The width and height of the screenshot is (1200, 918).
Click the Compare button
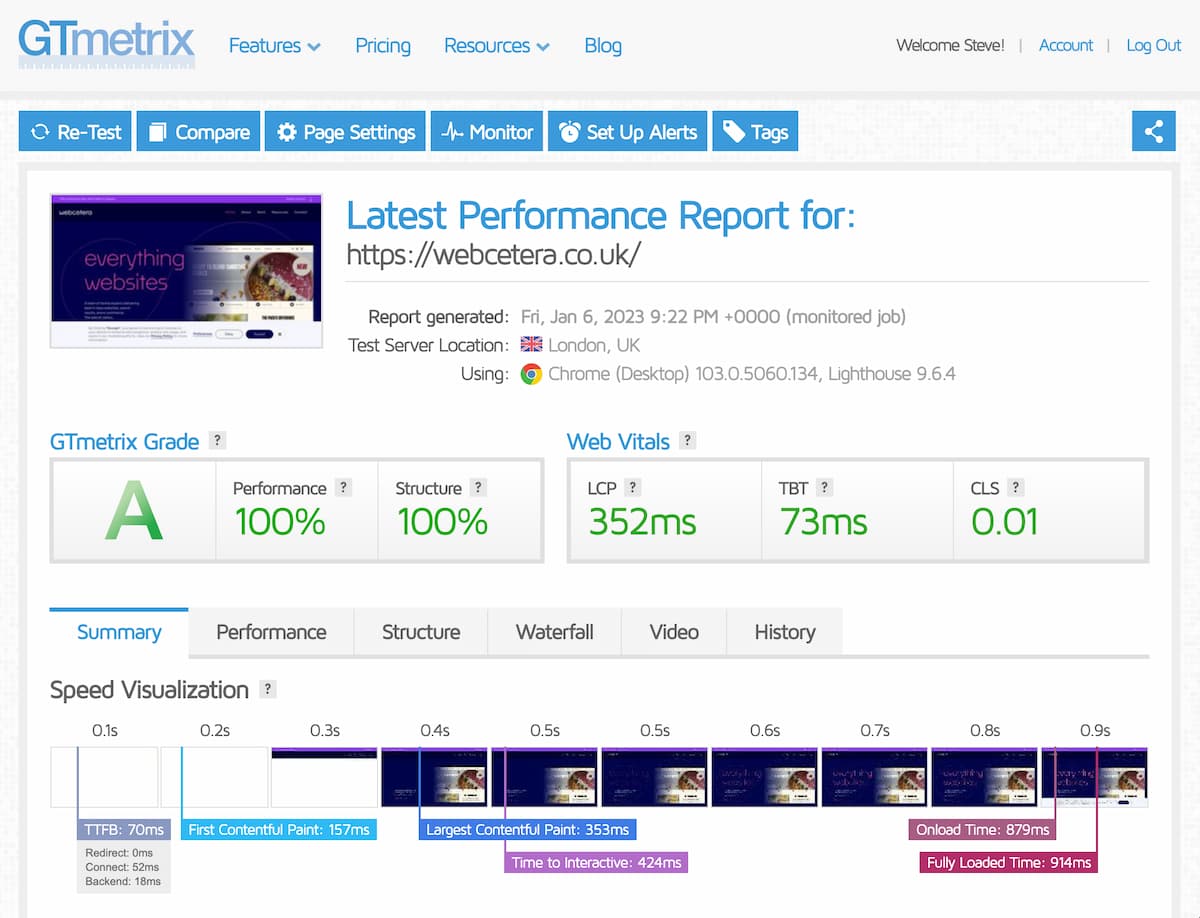click(x=199, y=131)
